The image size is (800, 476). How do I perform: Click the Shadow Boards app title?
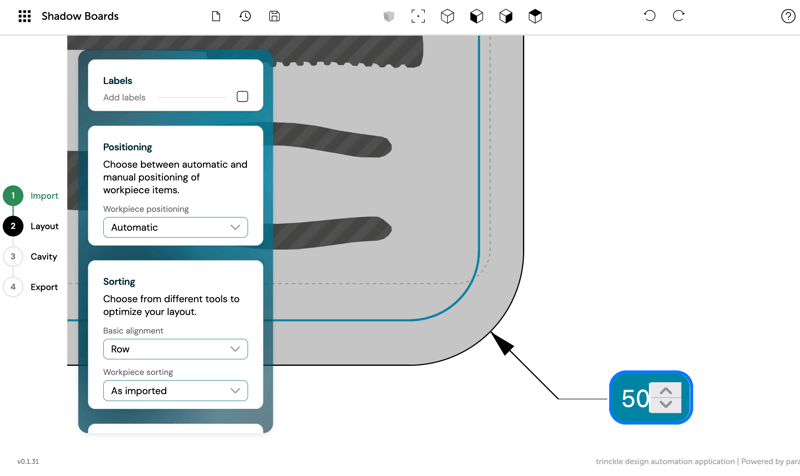[x=80, y=16]
